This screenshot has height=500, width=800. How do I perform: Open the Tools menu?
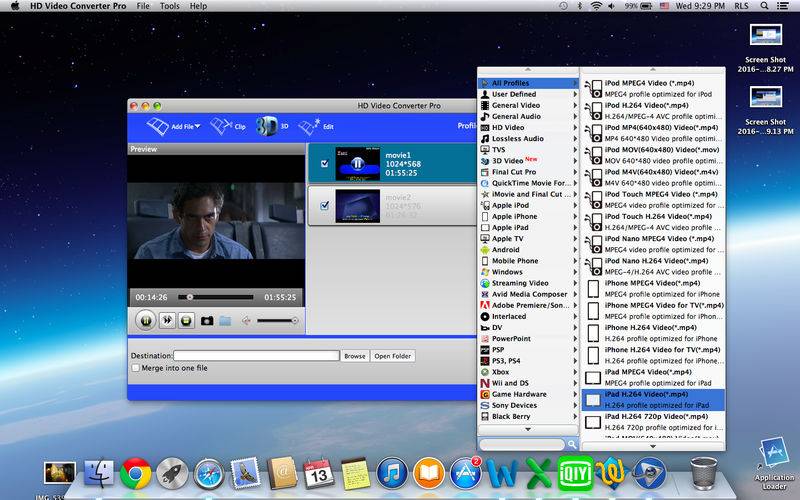coord(169,6)
